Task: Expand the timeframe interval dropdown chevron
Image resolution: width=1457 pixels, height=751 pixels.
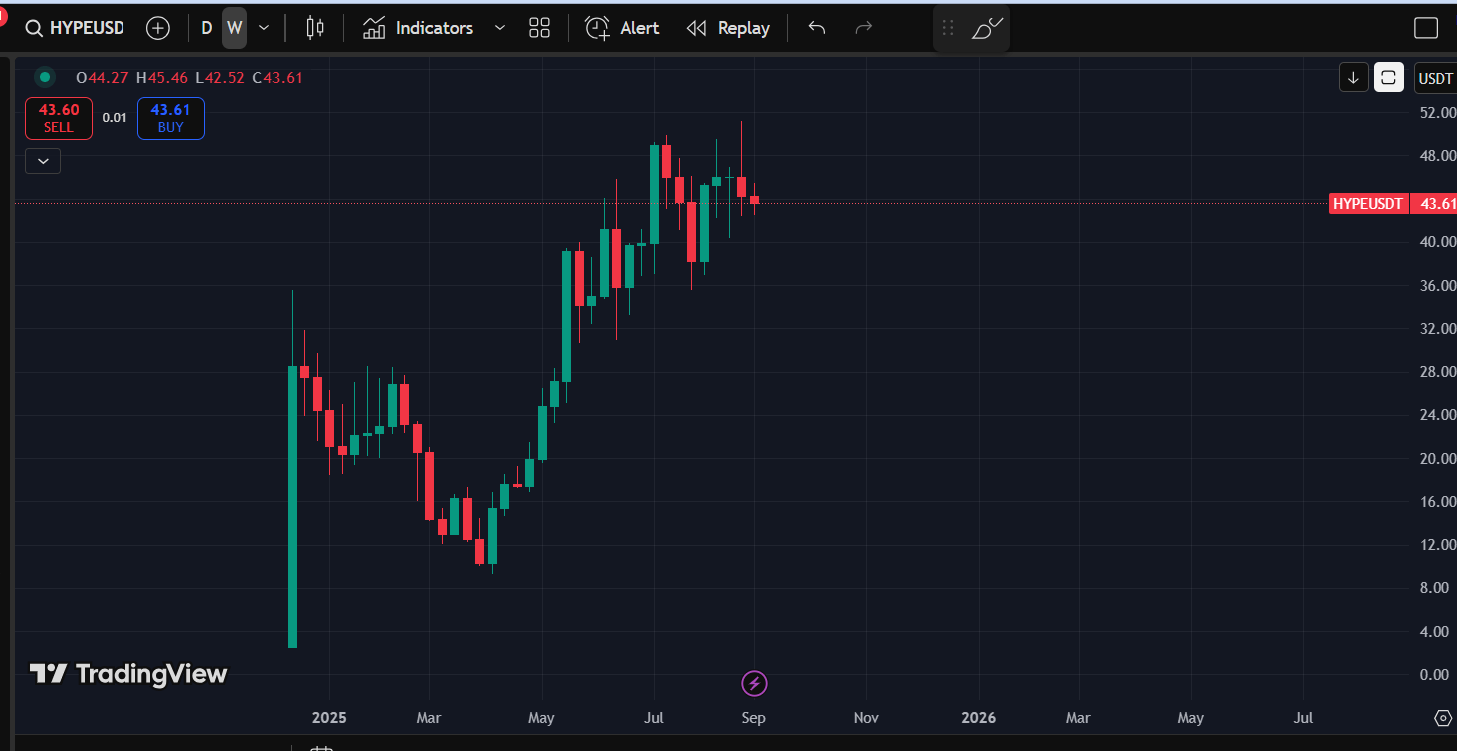Action: (x=264, y=28)
